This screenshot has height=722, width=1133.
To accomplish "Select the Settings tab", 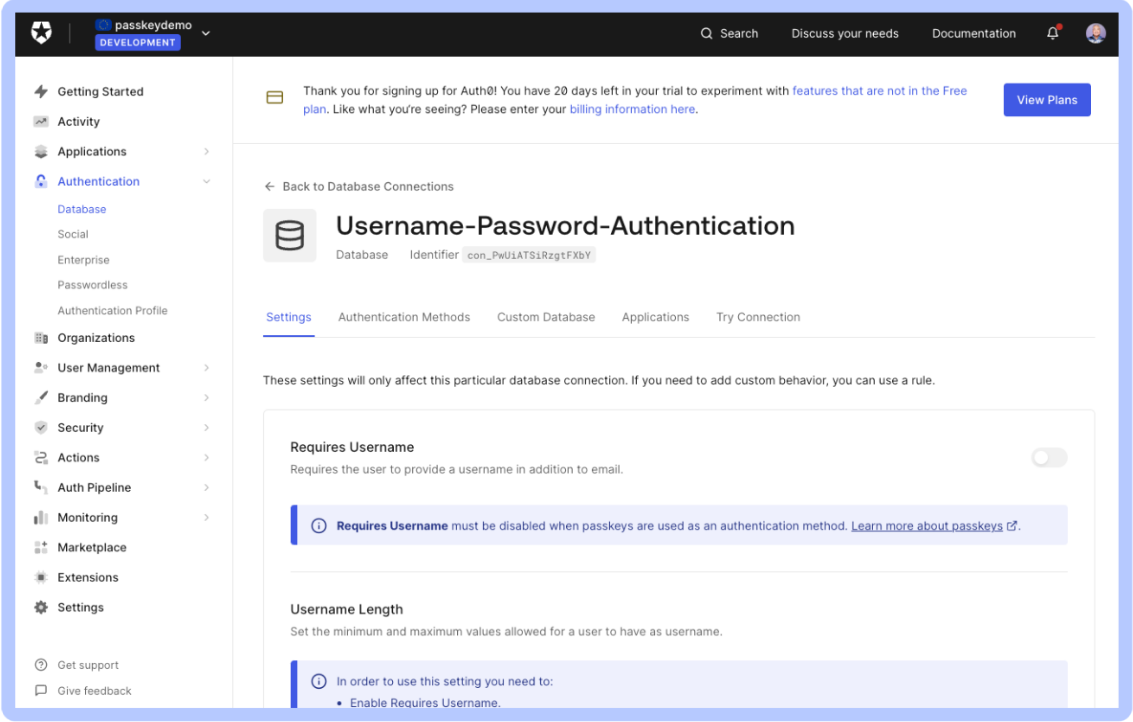I will 288,317.
